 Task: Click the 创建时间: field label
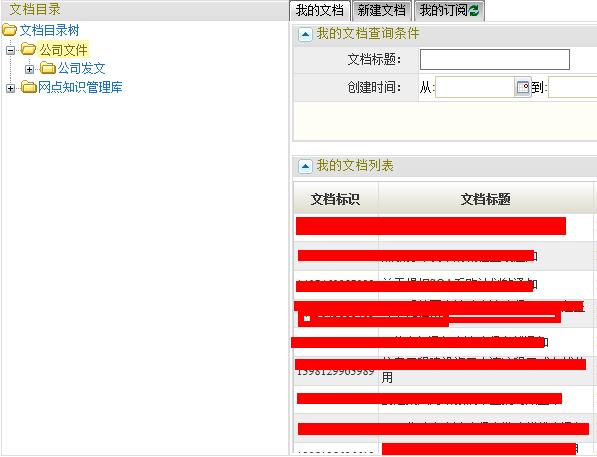374,87
